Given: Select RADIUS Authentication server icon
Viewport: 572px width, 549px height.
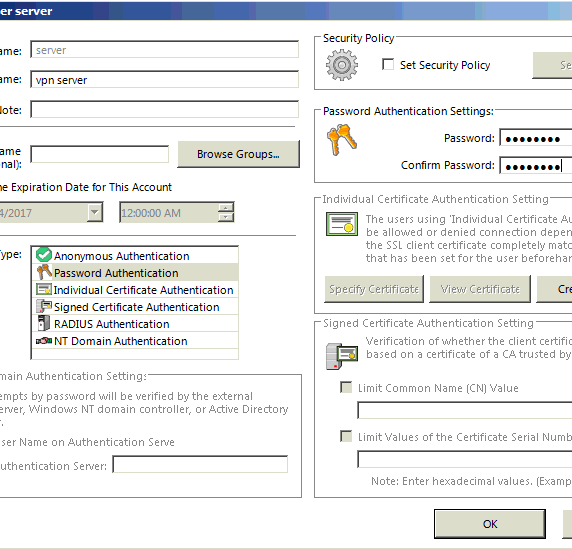Looking at the screenshot, I should 44,324.
